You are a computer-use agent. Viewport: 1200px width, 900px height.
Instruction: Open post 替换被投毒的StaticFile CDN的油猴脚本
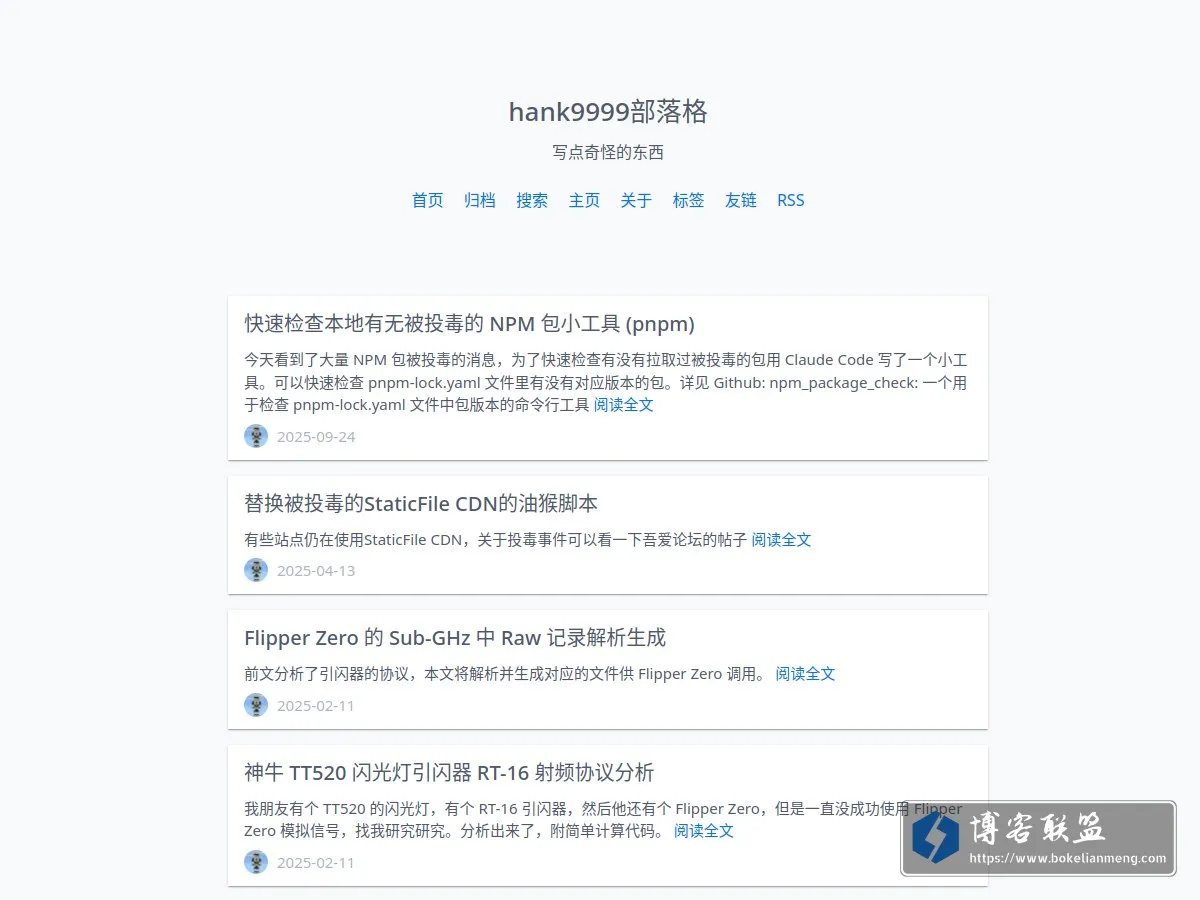421,504
